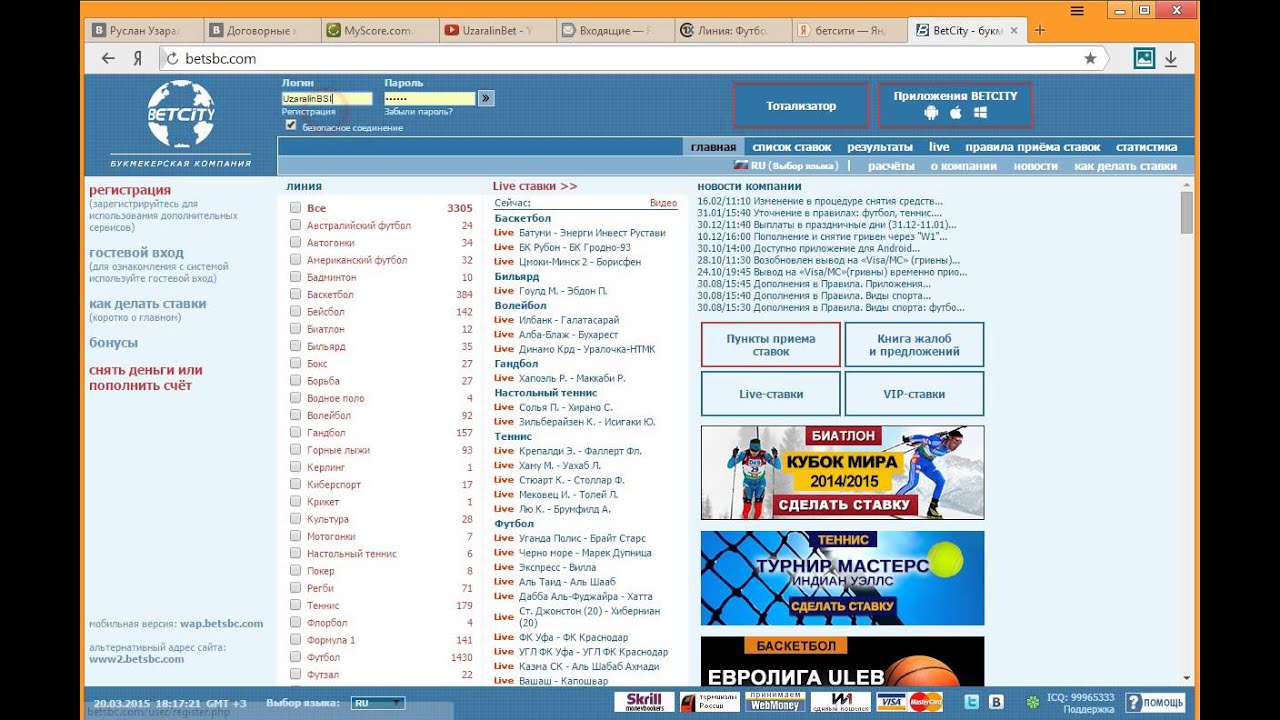Open the help question-mark button
Screen dimensions: 1280x720
pos(1155,702)
